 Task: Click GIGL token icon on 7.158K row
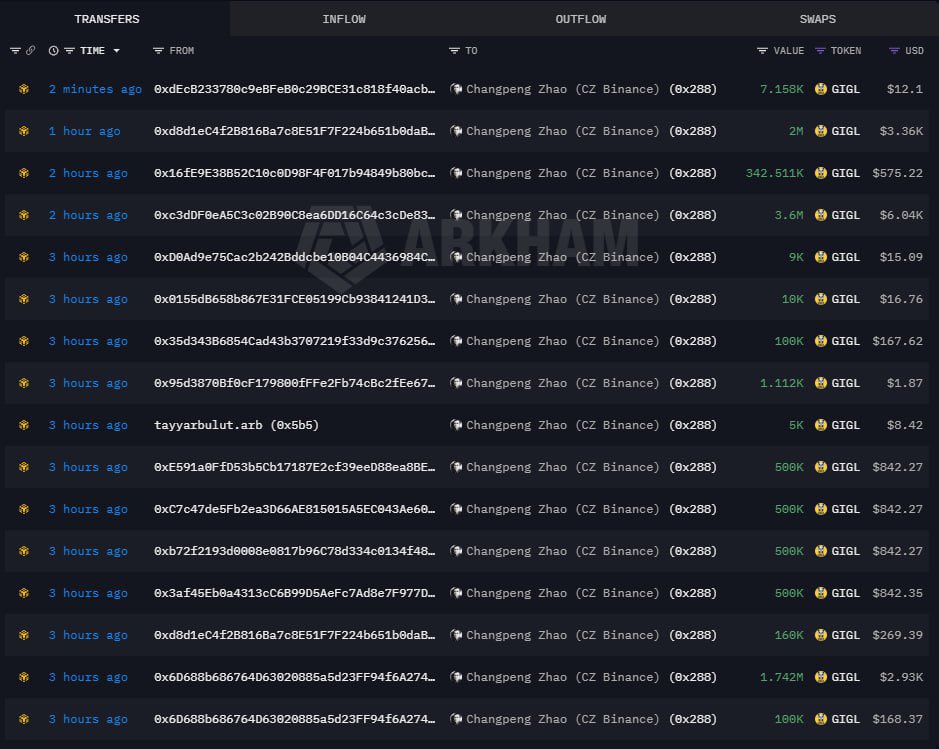(821, 89)
